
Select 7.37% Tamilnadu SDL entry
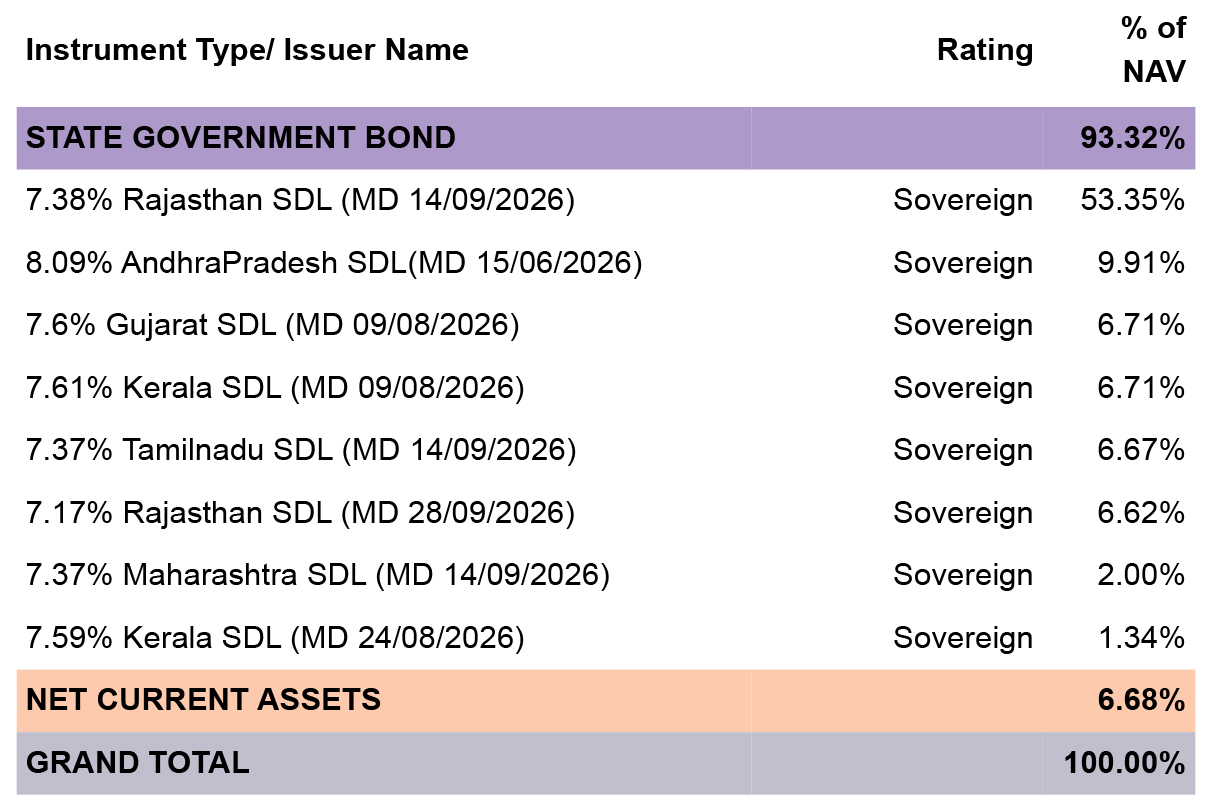tap(300, 450)
